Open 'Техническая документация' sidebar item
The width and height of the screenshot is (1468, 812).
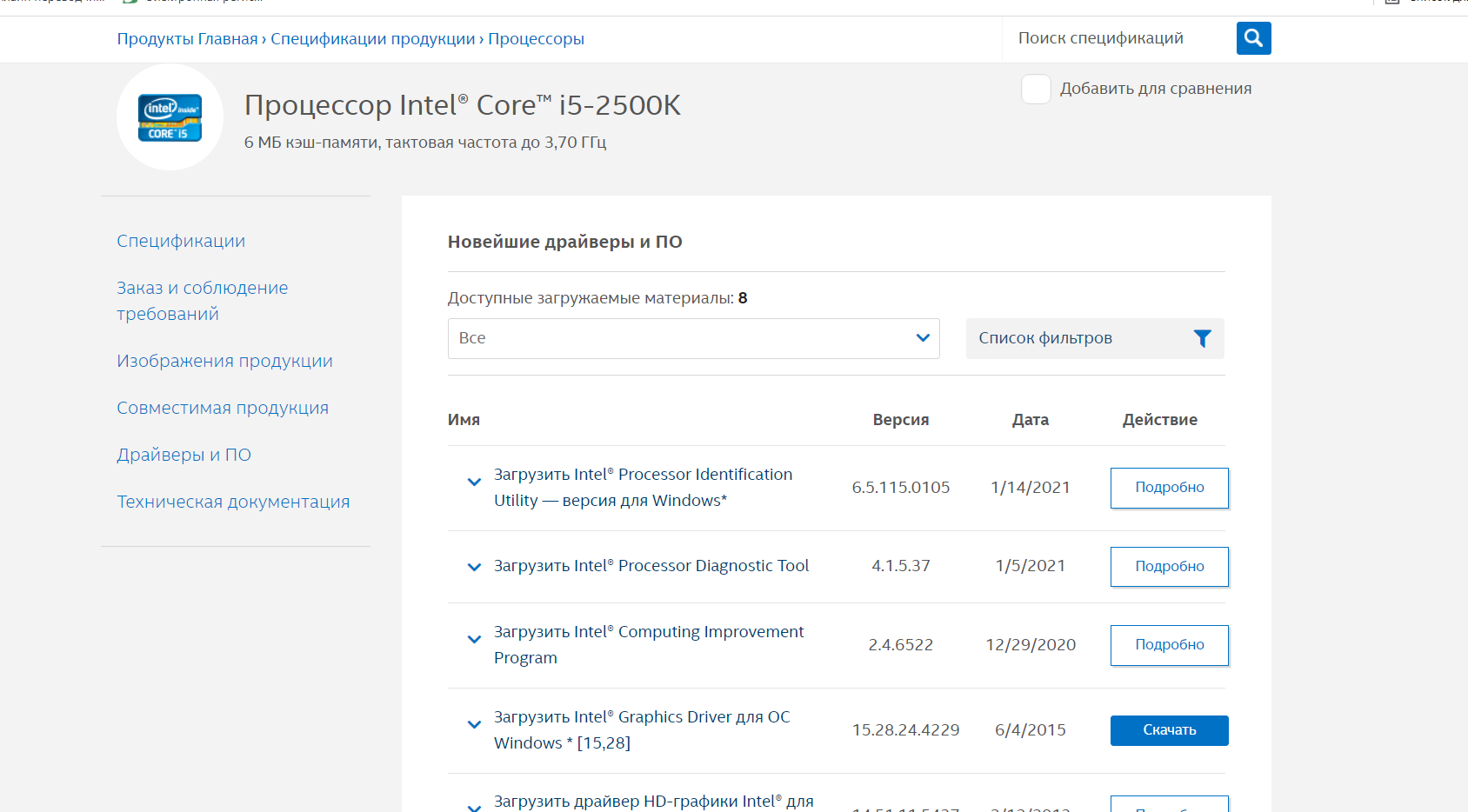point(233,502)
